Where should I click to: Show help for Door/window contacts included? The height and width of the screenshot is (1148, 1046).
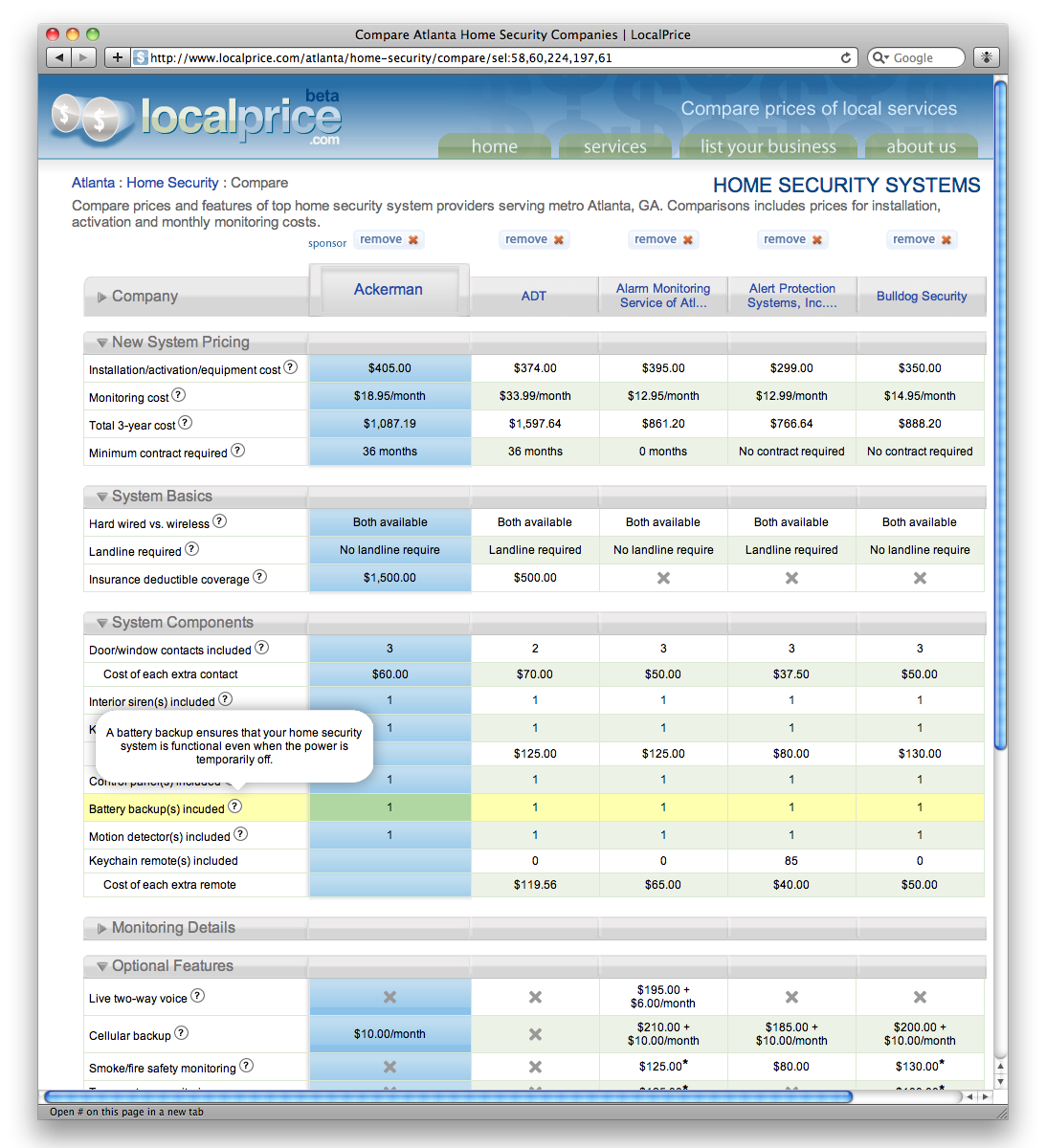pos(262,648)
